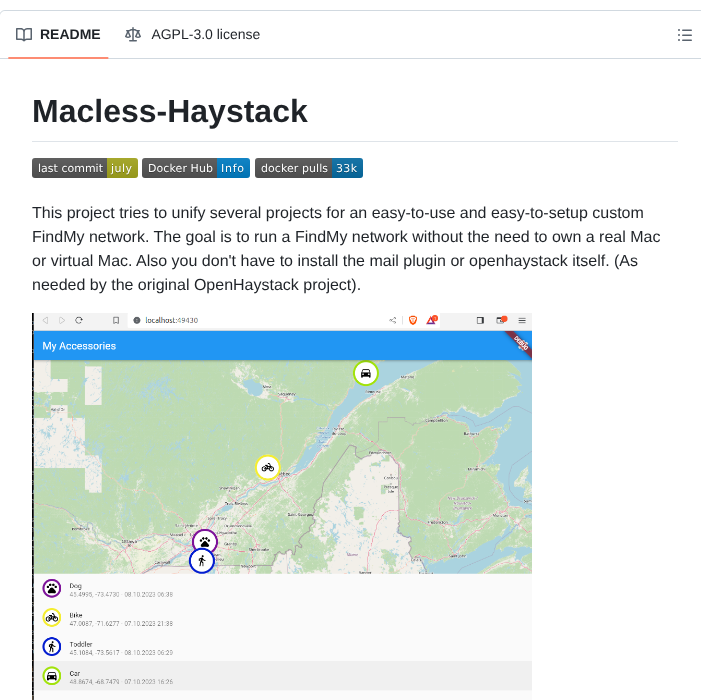Click the Dog accessory name text

tap(76, 586)
